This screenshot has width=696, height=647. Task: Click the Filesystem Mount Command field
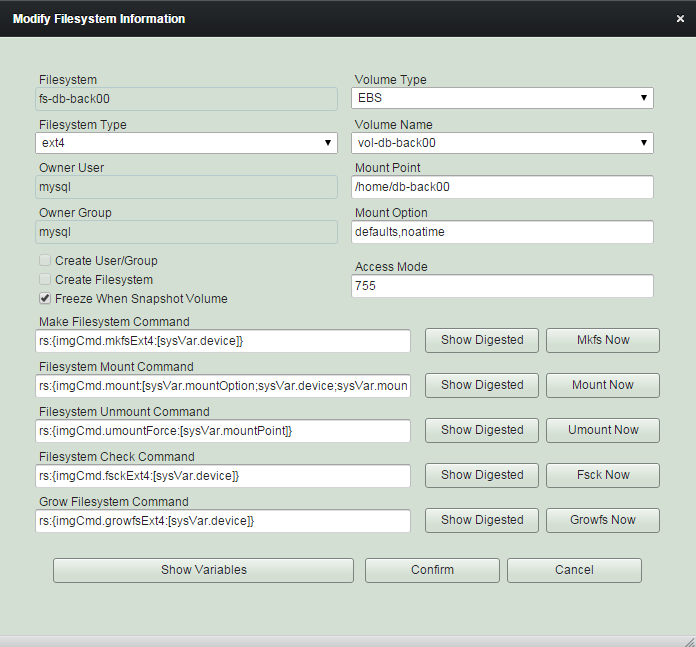[x=223, y=386]
